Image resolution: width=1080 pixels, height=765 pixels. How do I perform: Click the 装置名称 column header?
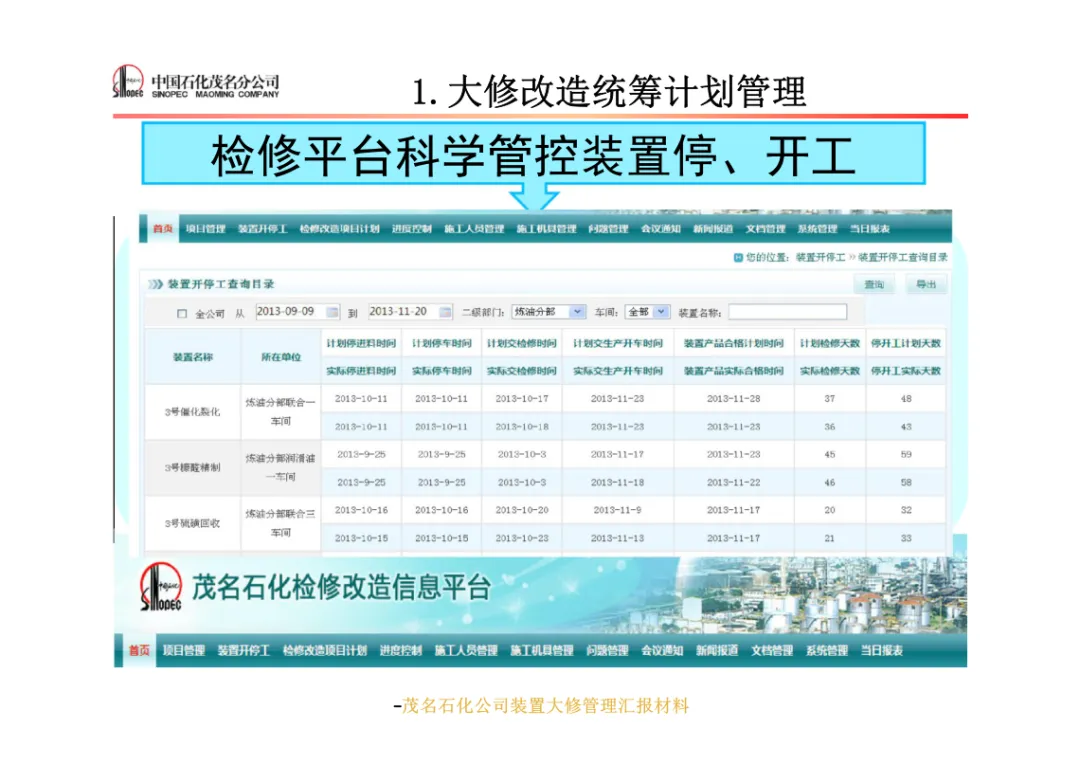193,357
